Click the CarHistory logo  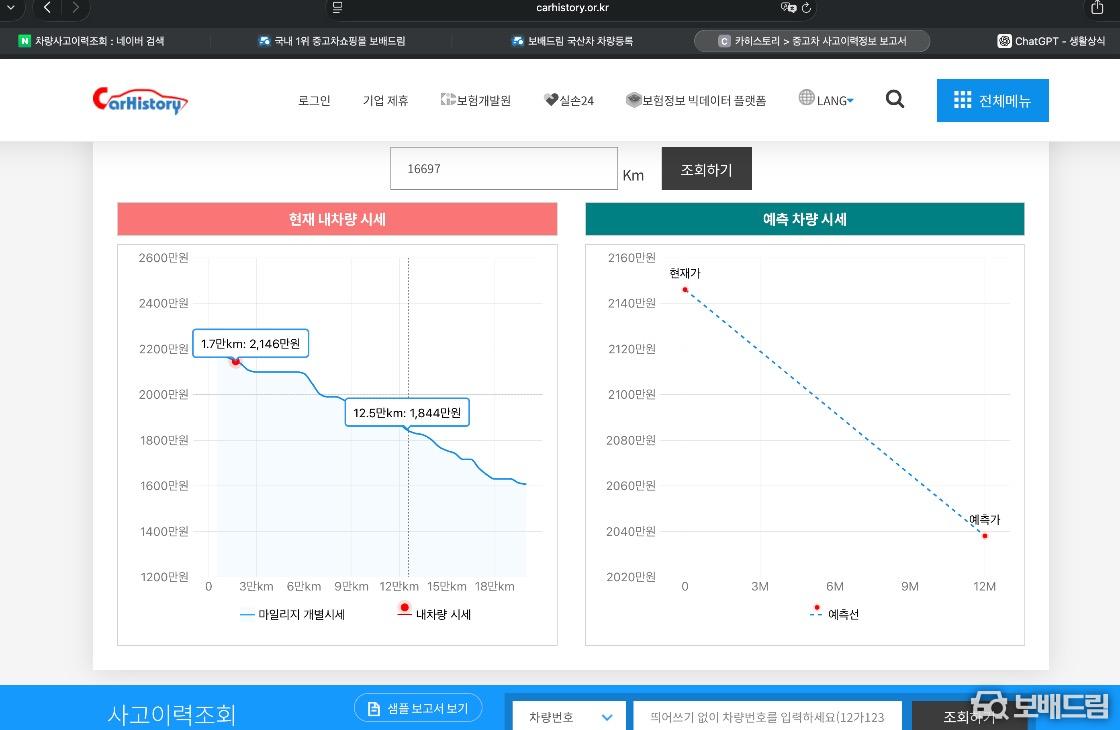coord(140,100)
